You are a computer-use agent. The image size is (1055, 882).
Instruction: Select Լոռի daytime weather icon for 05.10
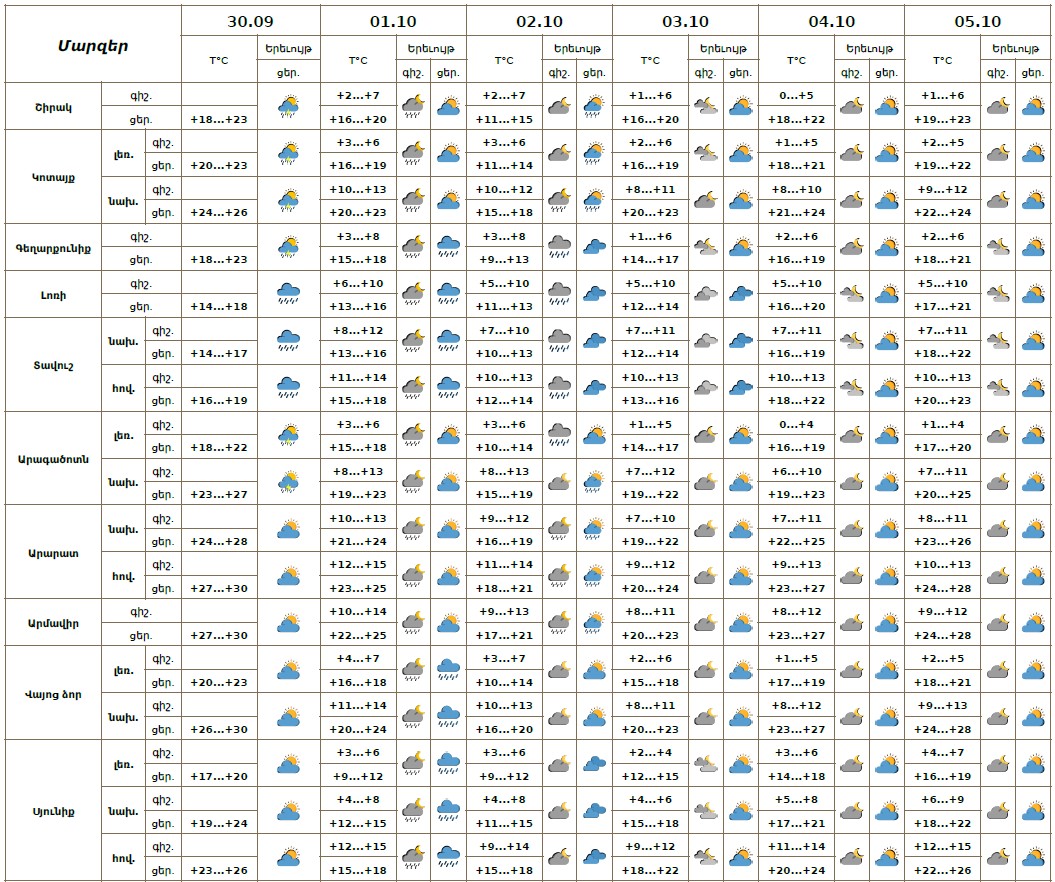click(1033, 294)
